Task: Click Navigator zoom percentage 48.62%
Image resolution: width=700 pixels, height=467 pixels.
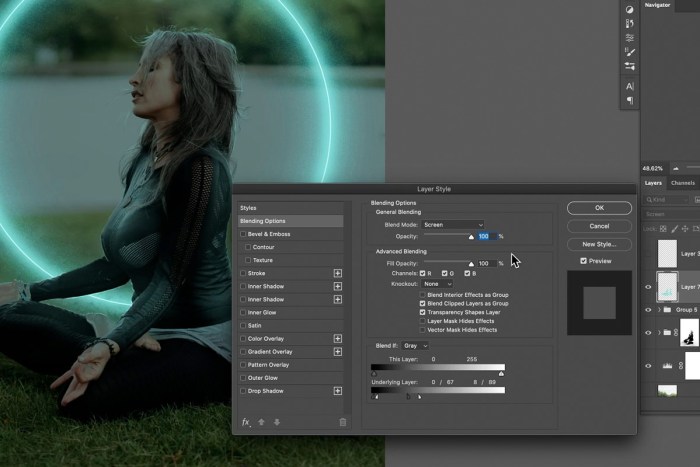Action: coord(653,168)
